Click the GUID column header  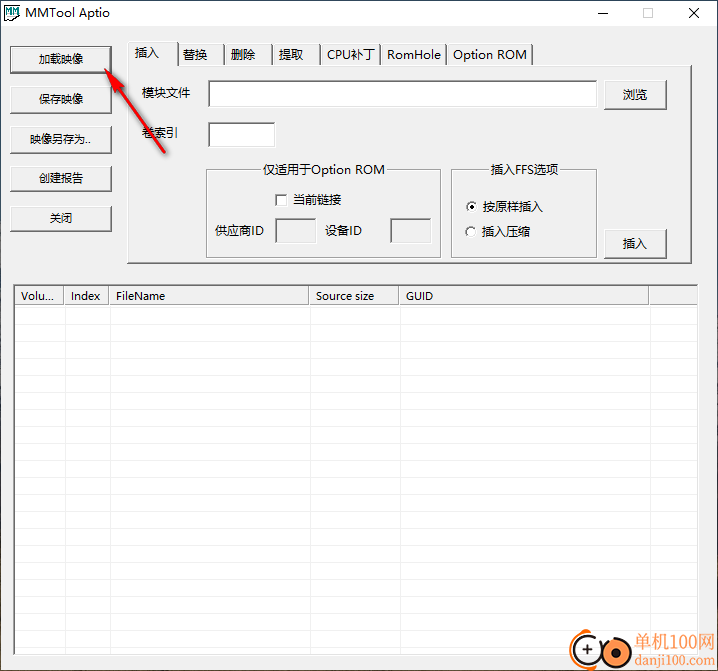(523, 296)
